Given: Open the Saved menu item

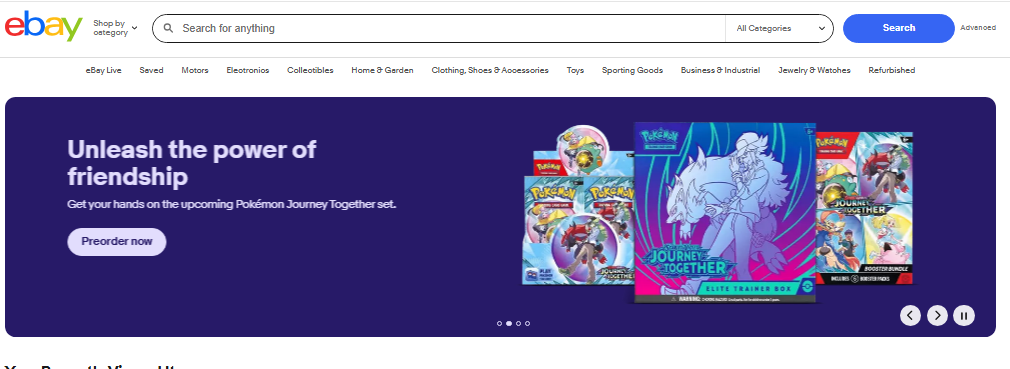Looking at the screenshot, I should coord(151,70).
